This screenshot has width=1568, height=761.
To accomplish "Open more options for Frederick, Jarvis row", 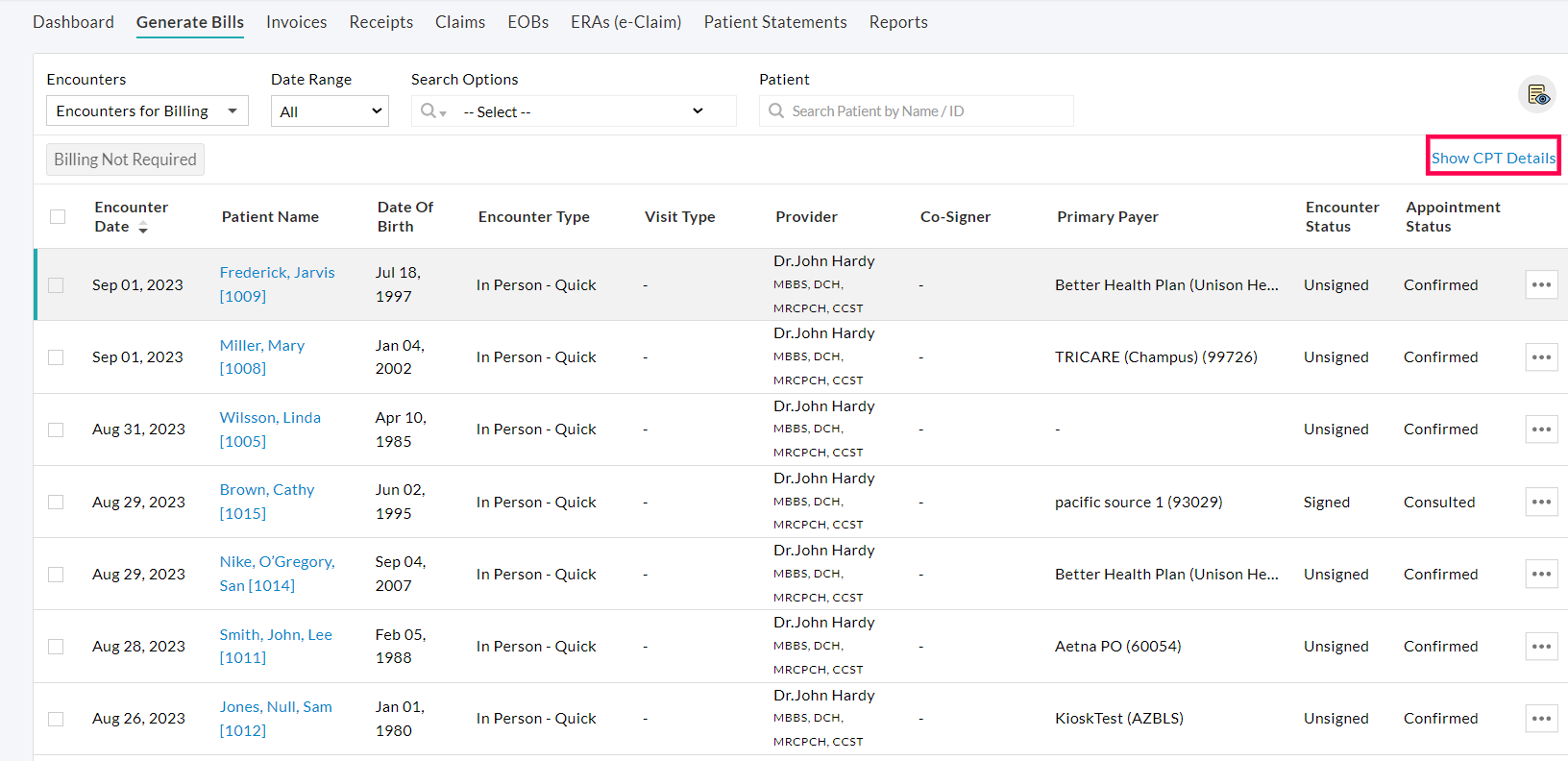I will pyautogui.click(x=1541, y=285).
